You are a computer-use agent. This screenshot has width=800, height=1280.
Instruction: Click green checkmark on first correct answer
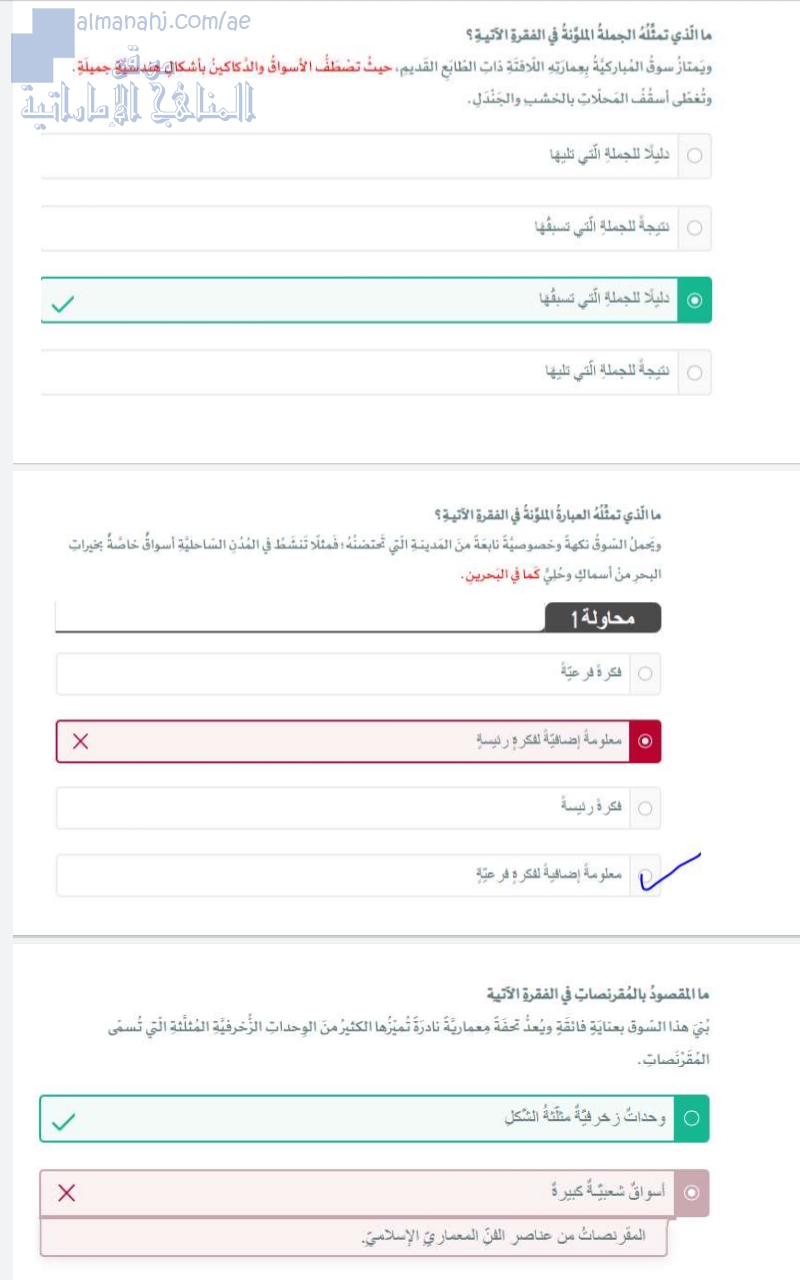(62, 304)
